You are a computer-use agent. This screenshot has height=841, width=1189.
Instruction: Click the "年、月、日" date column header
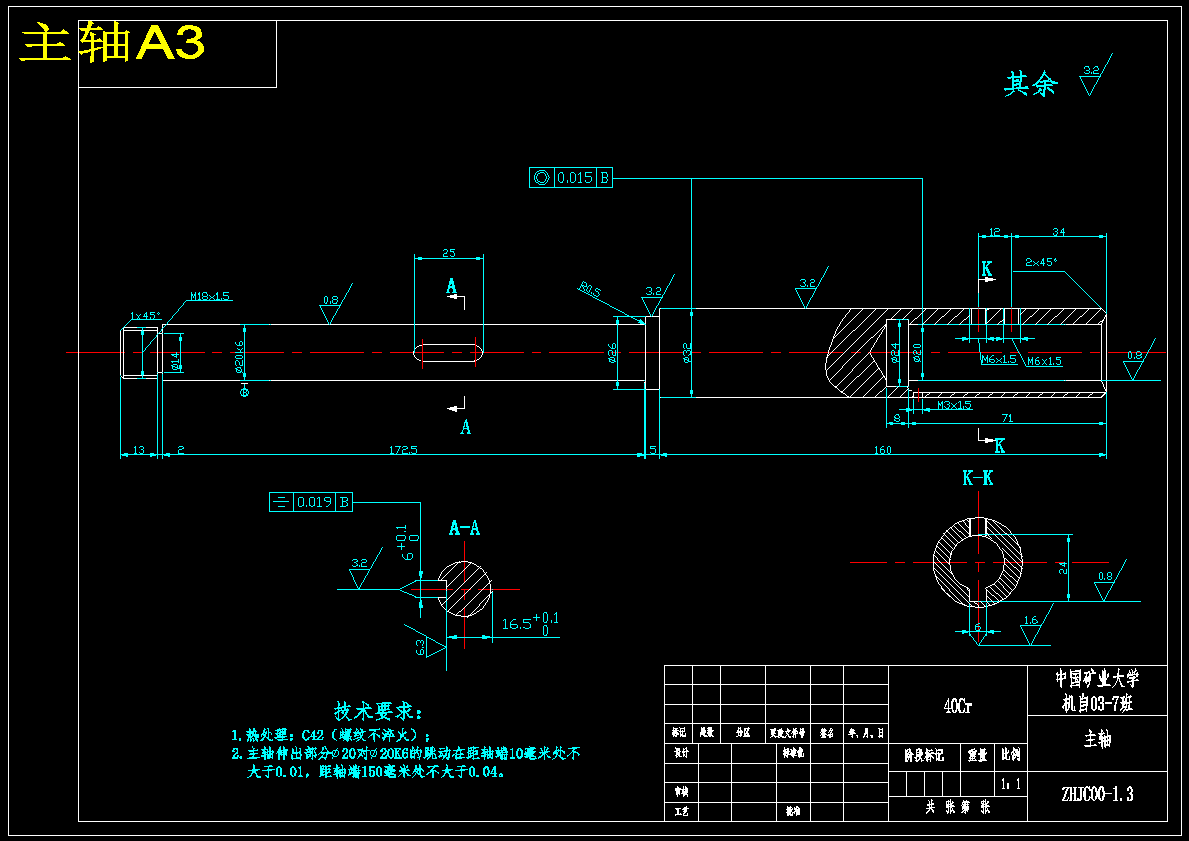tap(866, 733)
